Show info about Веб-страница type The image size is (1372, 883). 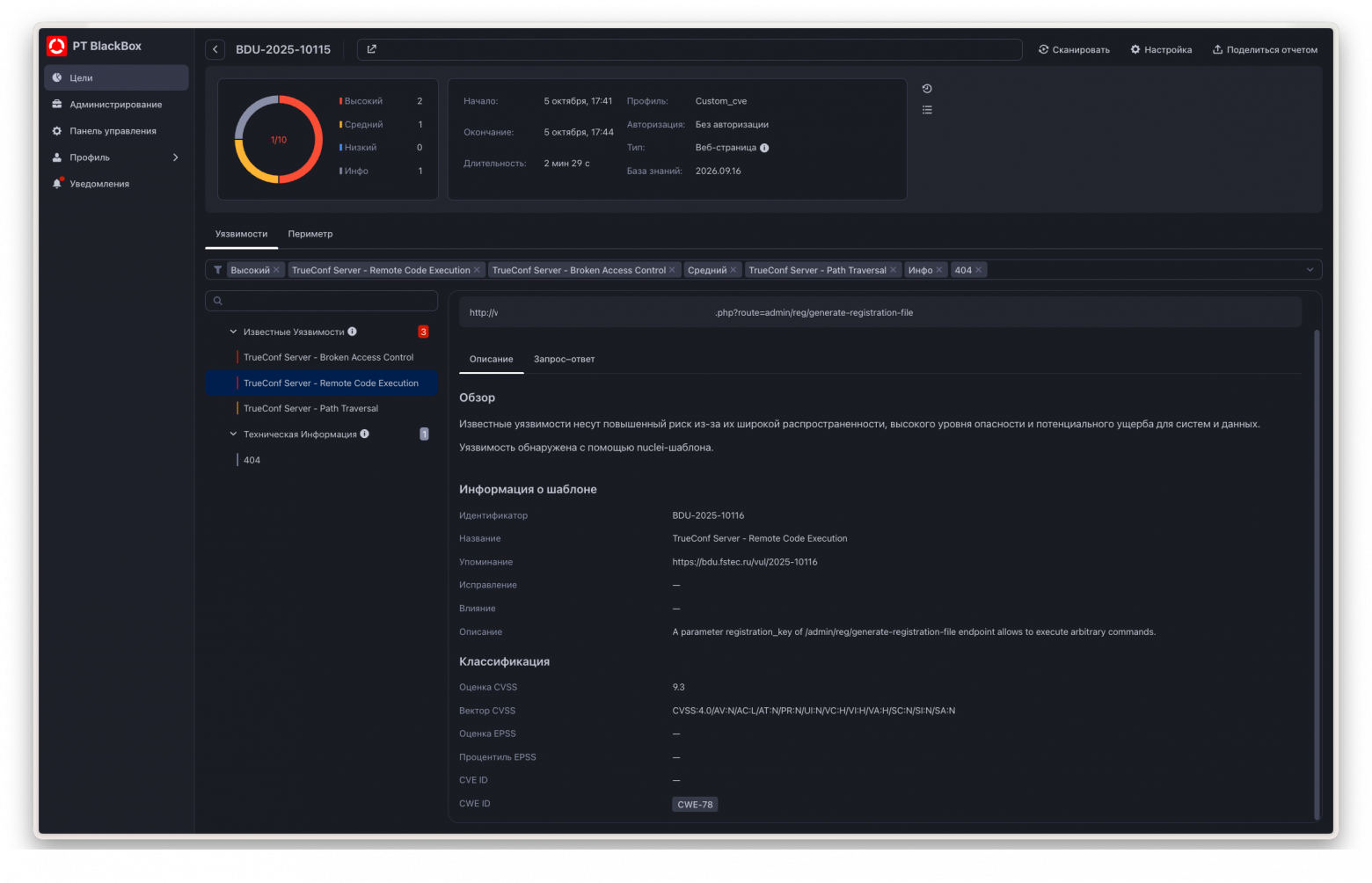point(764,148)
